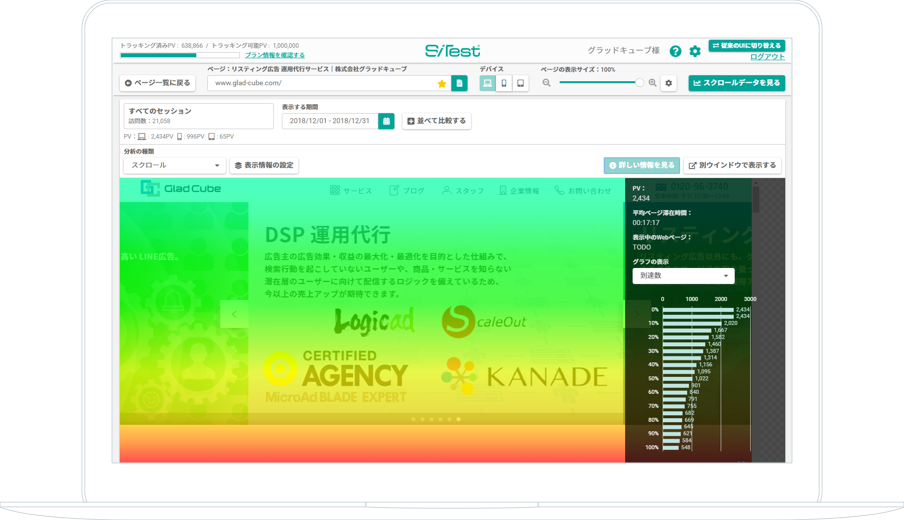Open display size gear settings
The width and height of the screenshot is (904, 520).
pos(669,84)
